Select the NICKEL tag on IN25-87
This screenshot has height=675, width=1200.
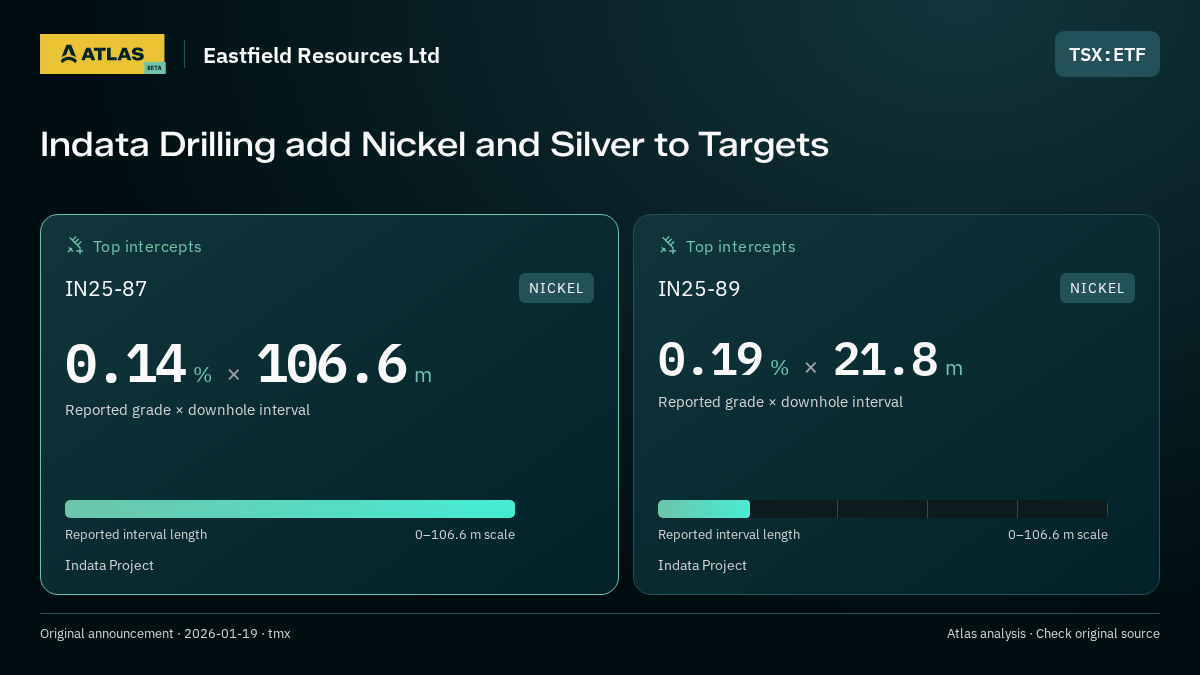click(556, 288)
